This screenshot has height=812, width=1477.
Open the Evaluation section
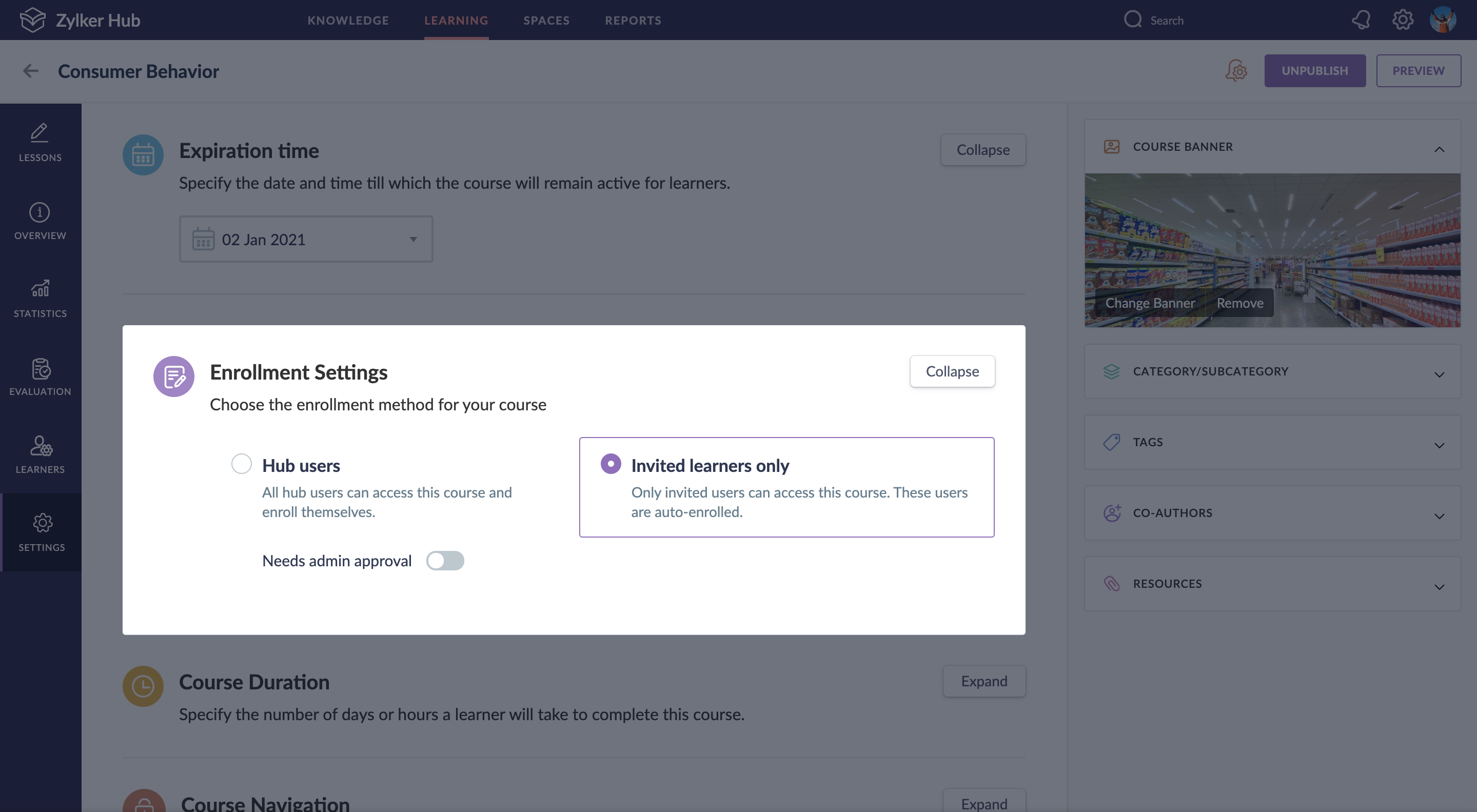click(x=40, y=376)
